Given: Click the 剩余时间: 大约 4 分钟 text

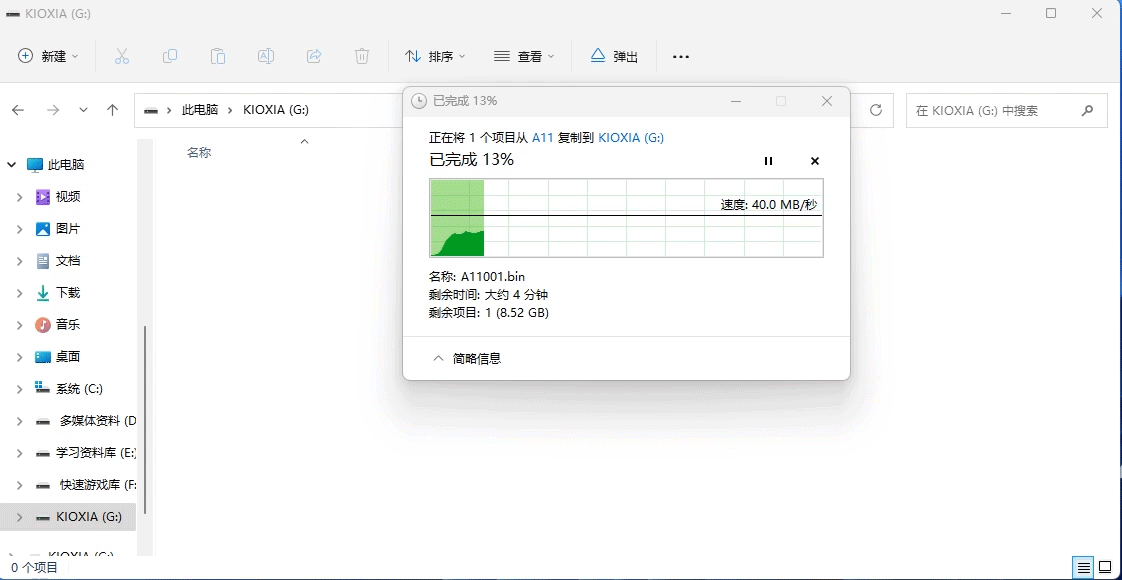Looking at the screenshot, I should (489, 295).
